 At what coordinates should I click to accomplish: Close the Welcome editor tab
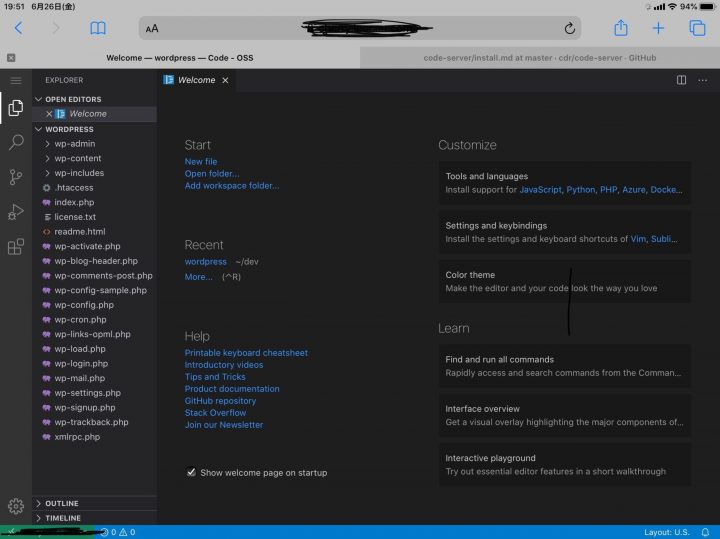[225, 80]
